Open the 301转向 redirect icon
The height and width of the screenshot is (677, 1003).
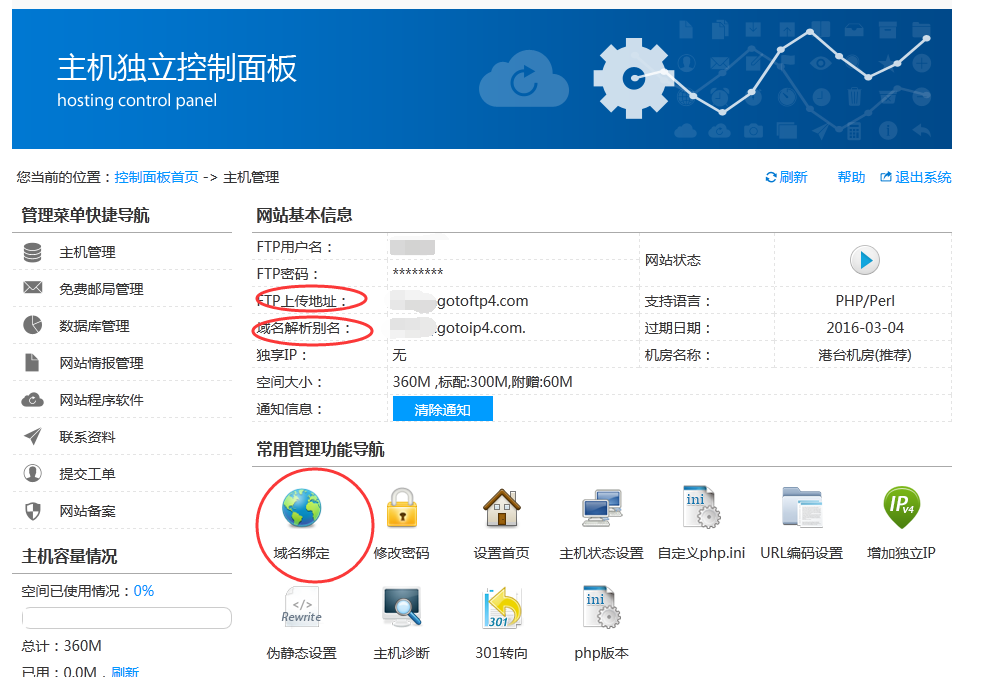click(x=501, y=608)
